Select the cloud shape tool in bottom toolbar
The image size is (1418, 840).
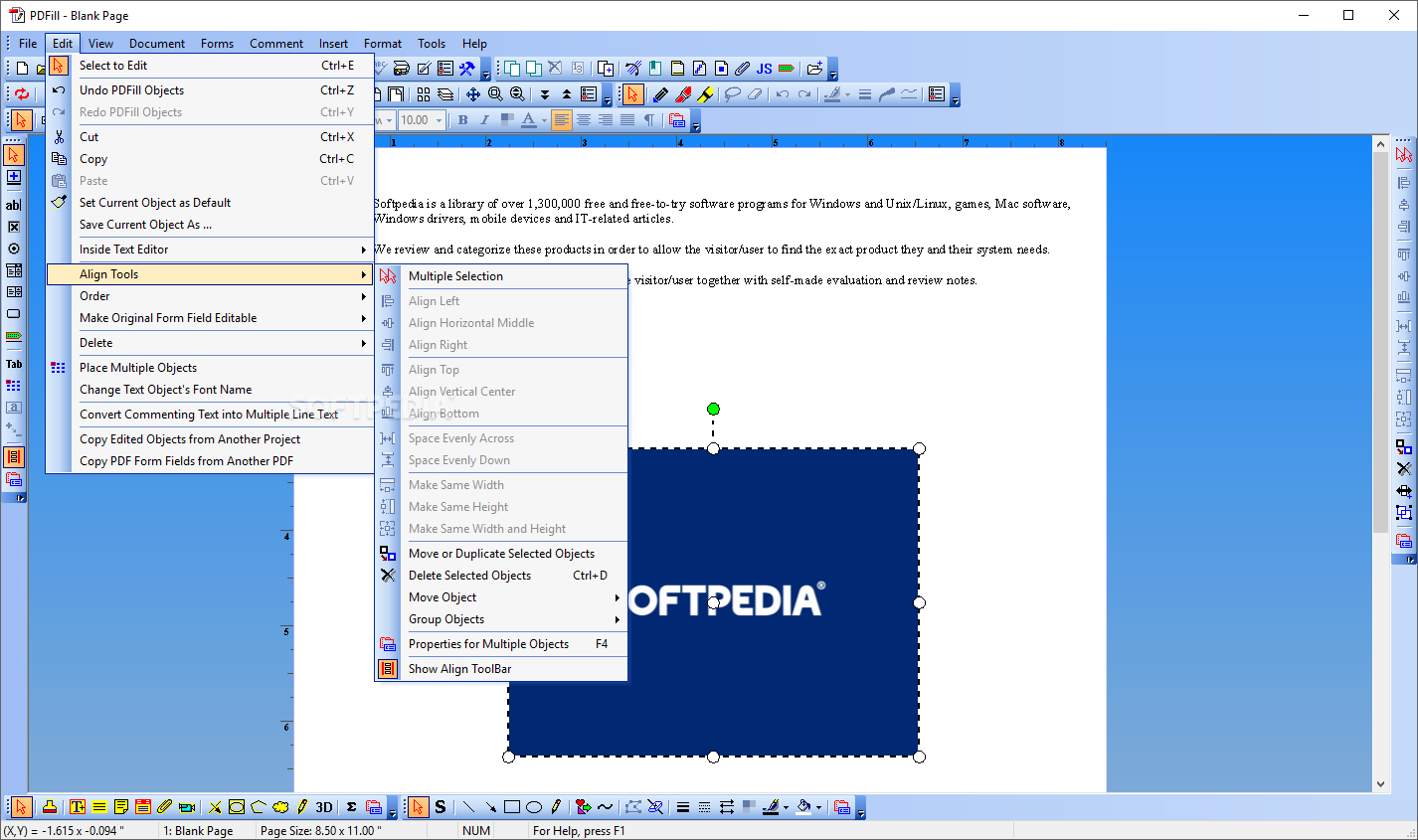(x=280, y=807)
